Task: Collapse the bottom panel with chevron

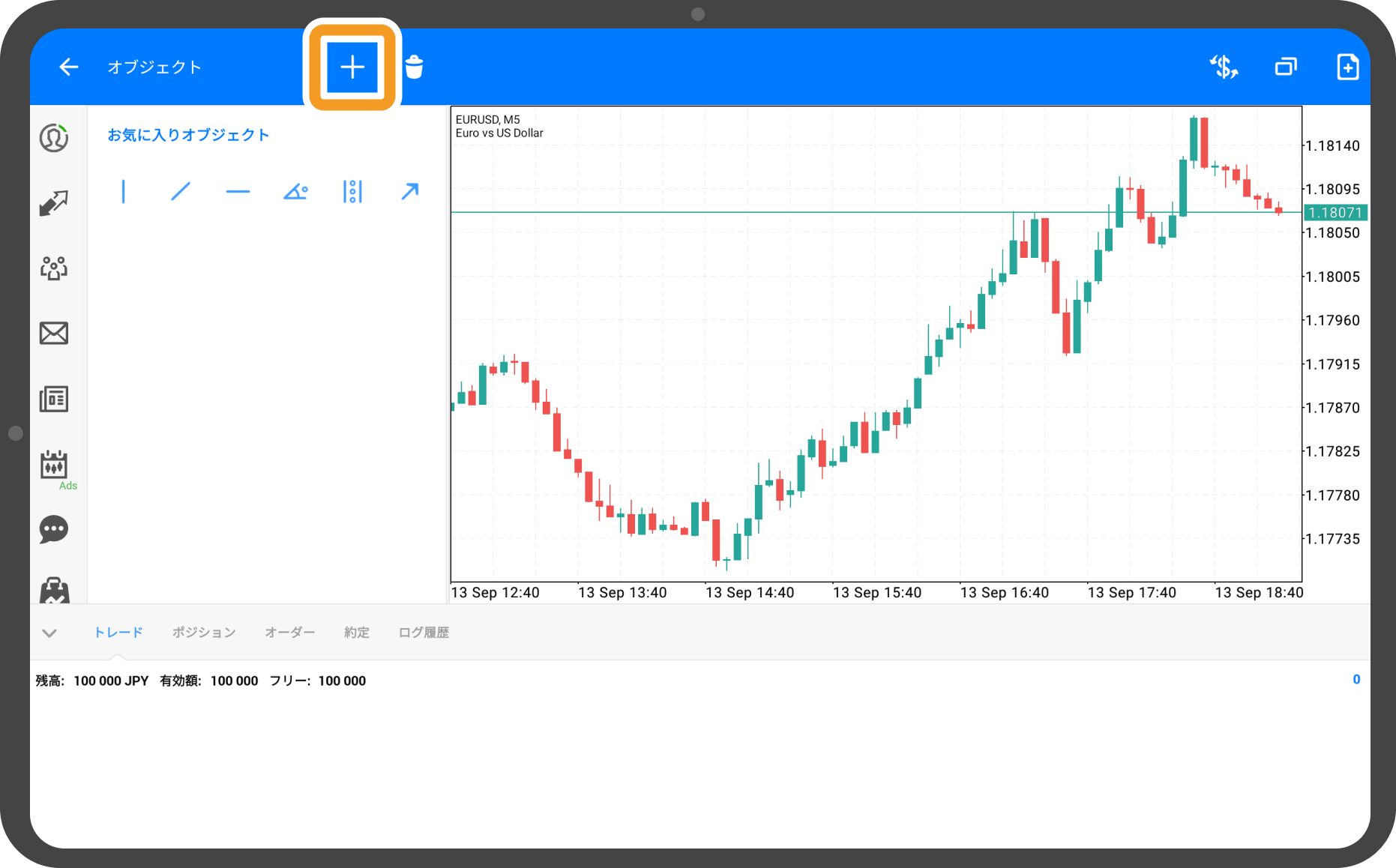Action: tap(49, 633)
